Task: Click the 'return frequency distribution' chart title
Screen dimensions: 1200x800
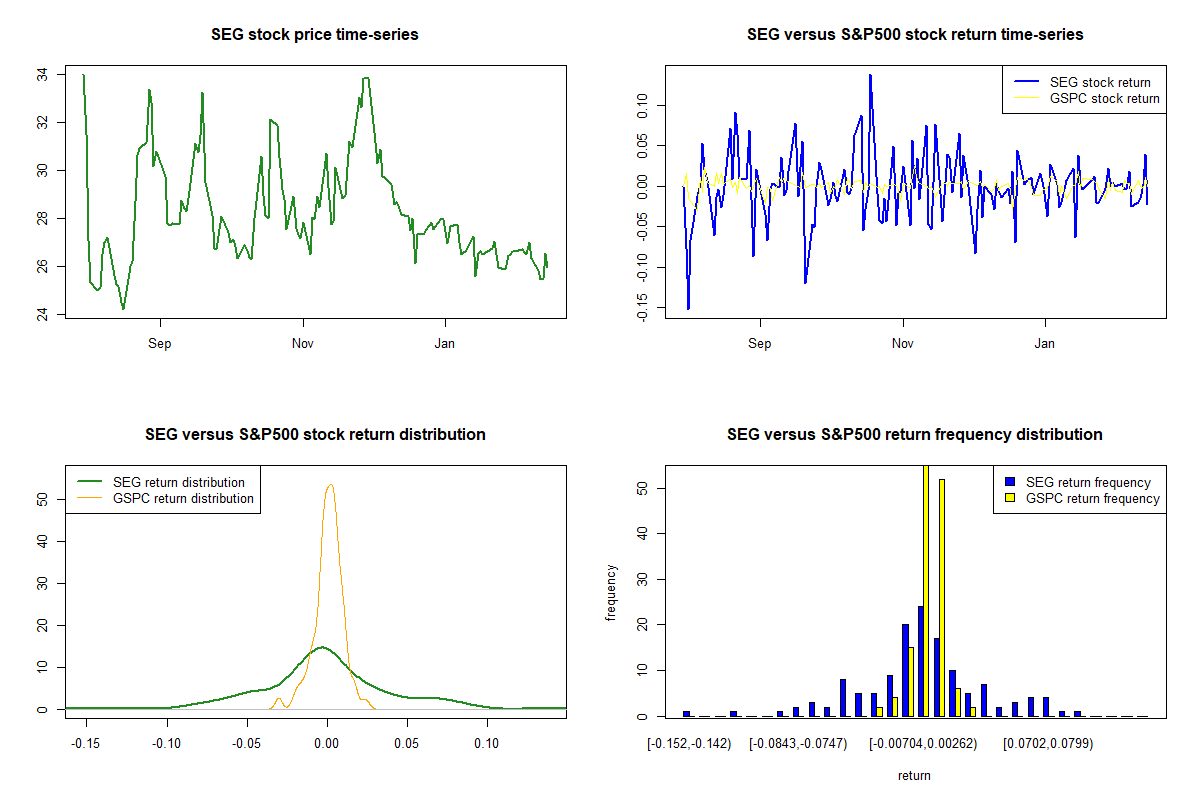Action: point(915,435)
